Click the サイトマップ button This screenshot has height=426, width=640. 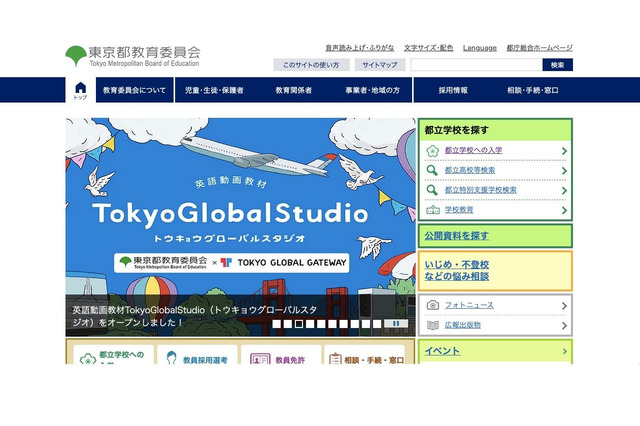tap(380, 65)
